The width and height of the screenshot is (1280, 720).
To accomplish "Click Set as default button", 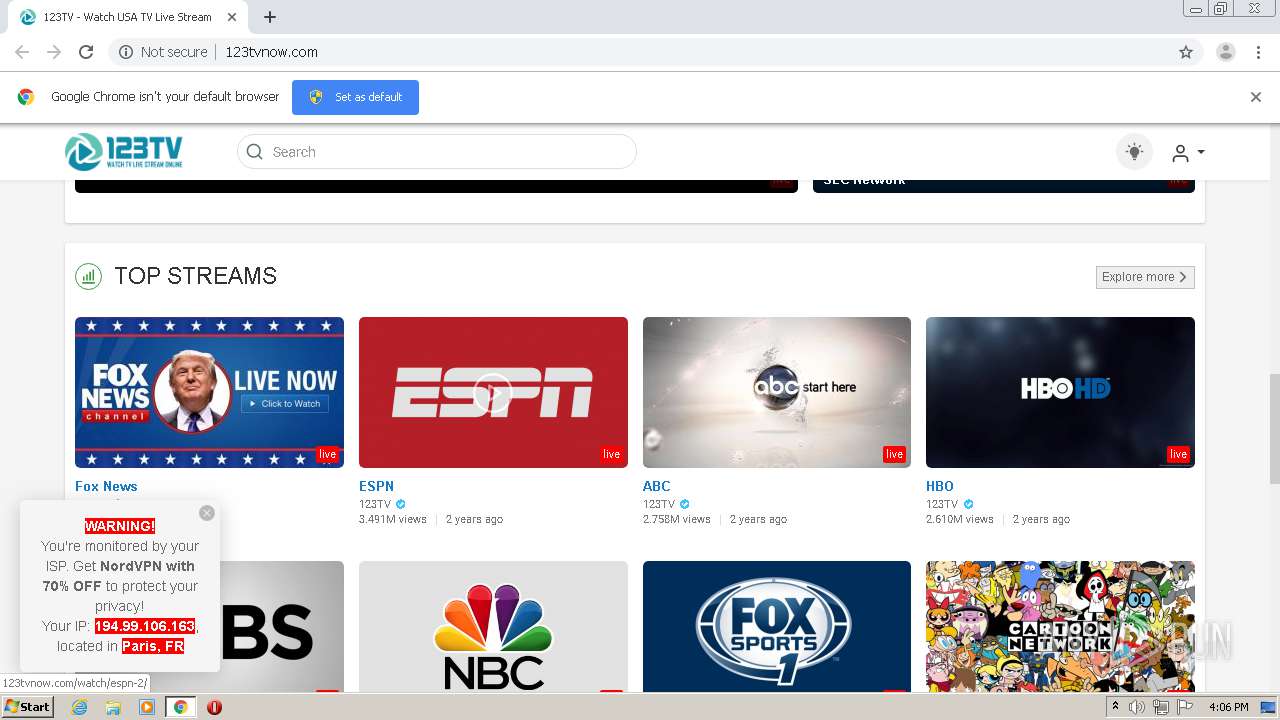I will coord(355,97).
